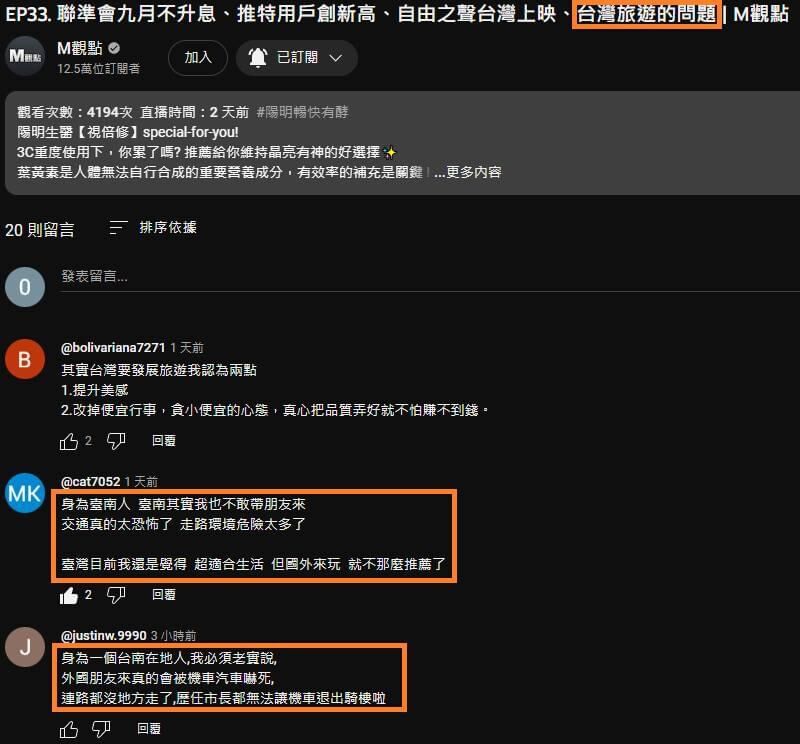This screenshot has height=744, width=800.
Task: Click the 加入 join membership button
Action: 198,58
